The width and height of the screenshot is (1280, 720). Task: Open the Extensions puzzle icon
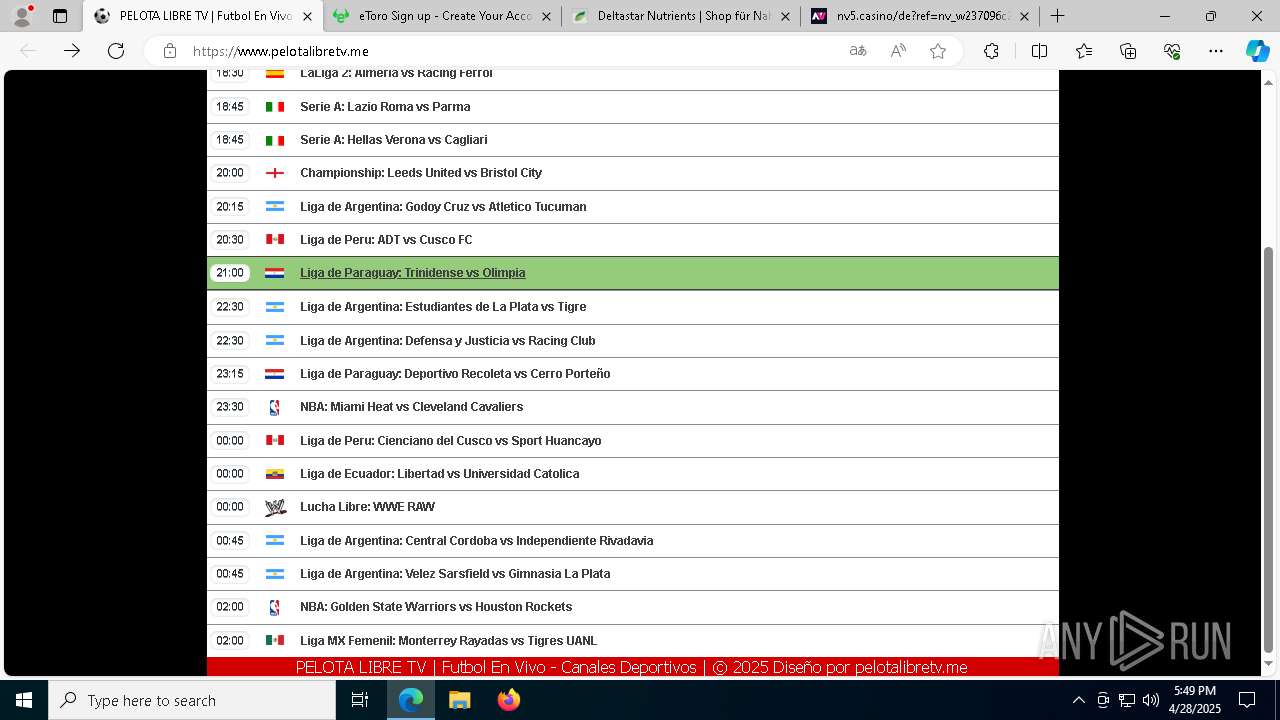[991, 51]
